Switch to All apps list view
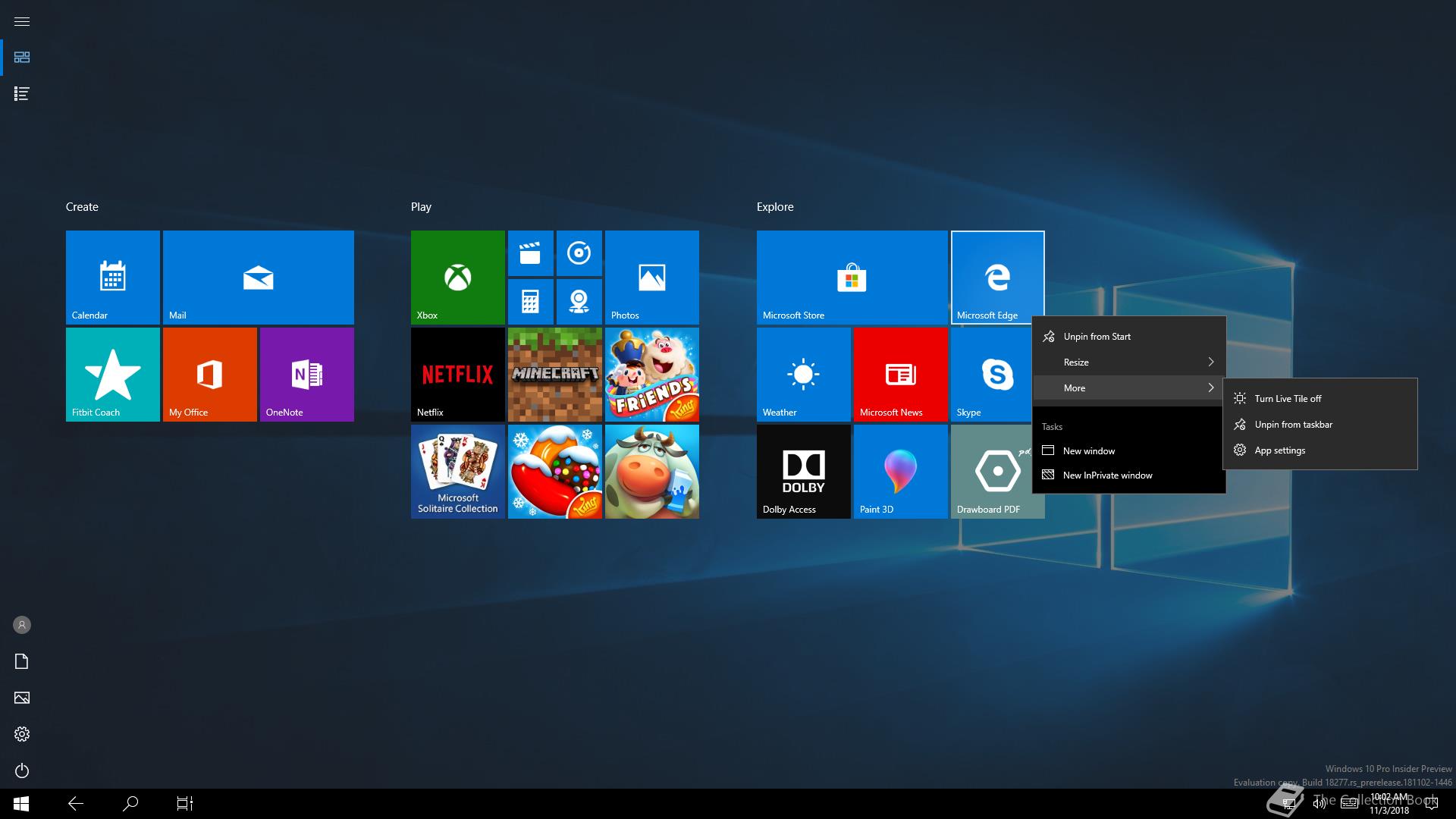 [22, 94]
